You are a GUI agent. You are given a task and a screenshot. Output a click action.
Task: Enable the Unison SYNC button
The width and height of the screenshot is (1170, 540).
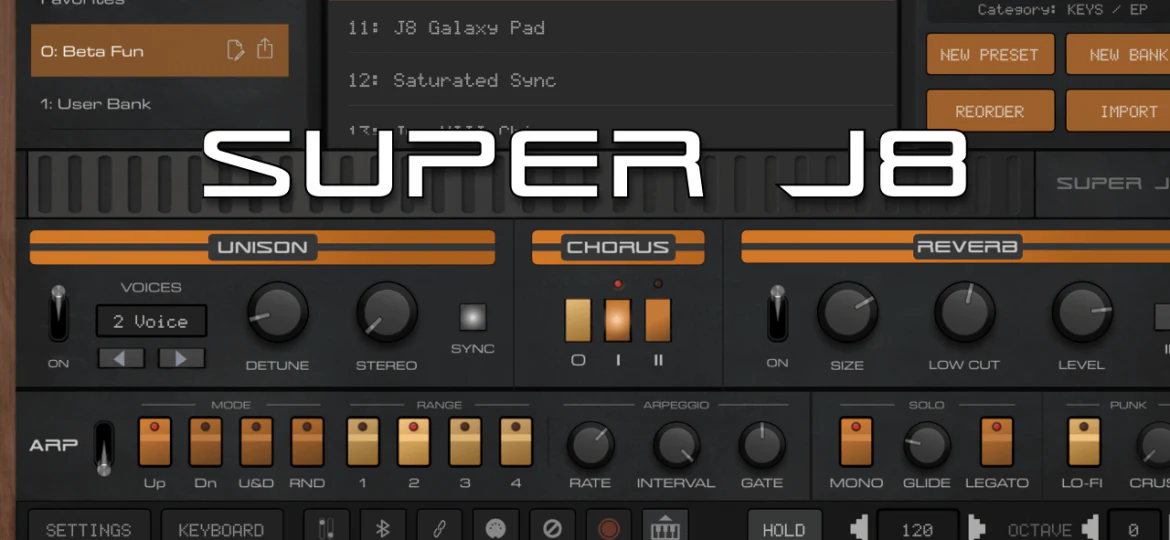pyautogui.click(x=472, y=317)
